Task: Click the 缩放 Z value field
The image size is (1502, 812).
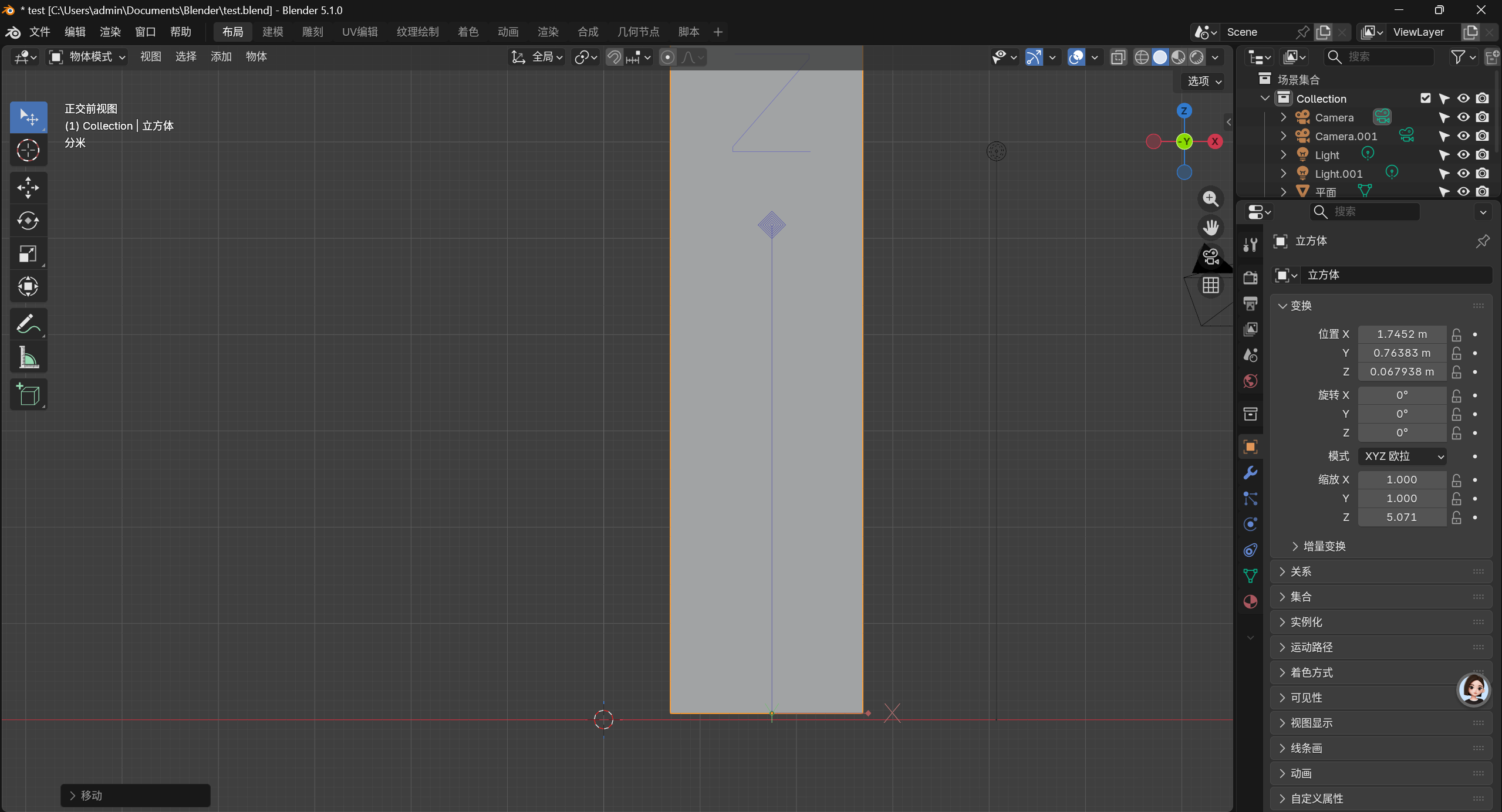Action: pos(1402,517)
